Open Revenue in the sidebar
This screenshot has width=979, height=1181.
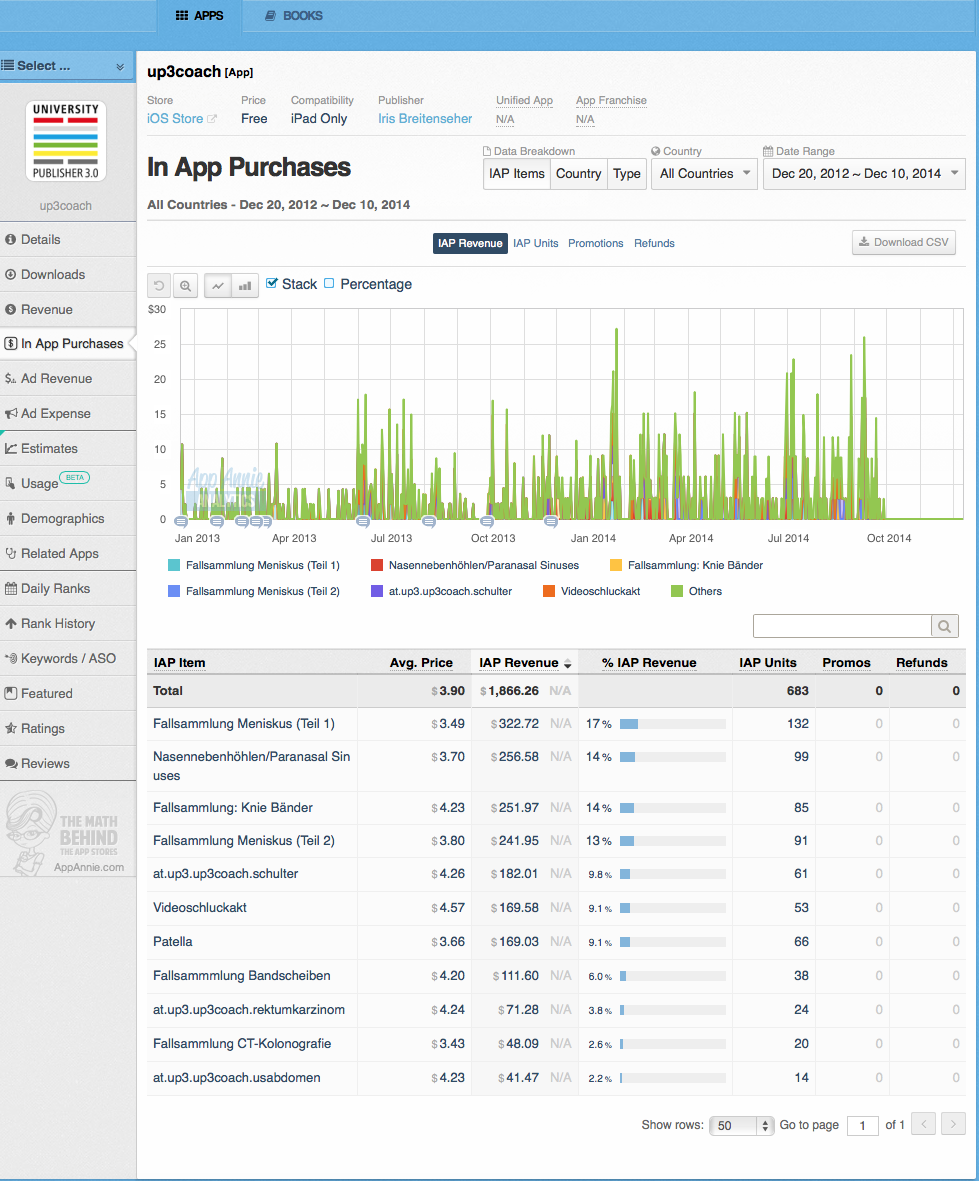pos(68,310)
